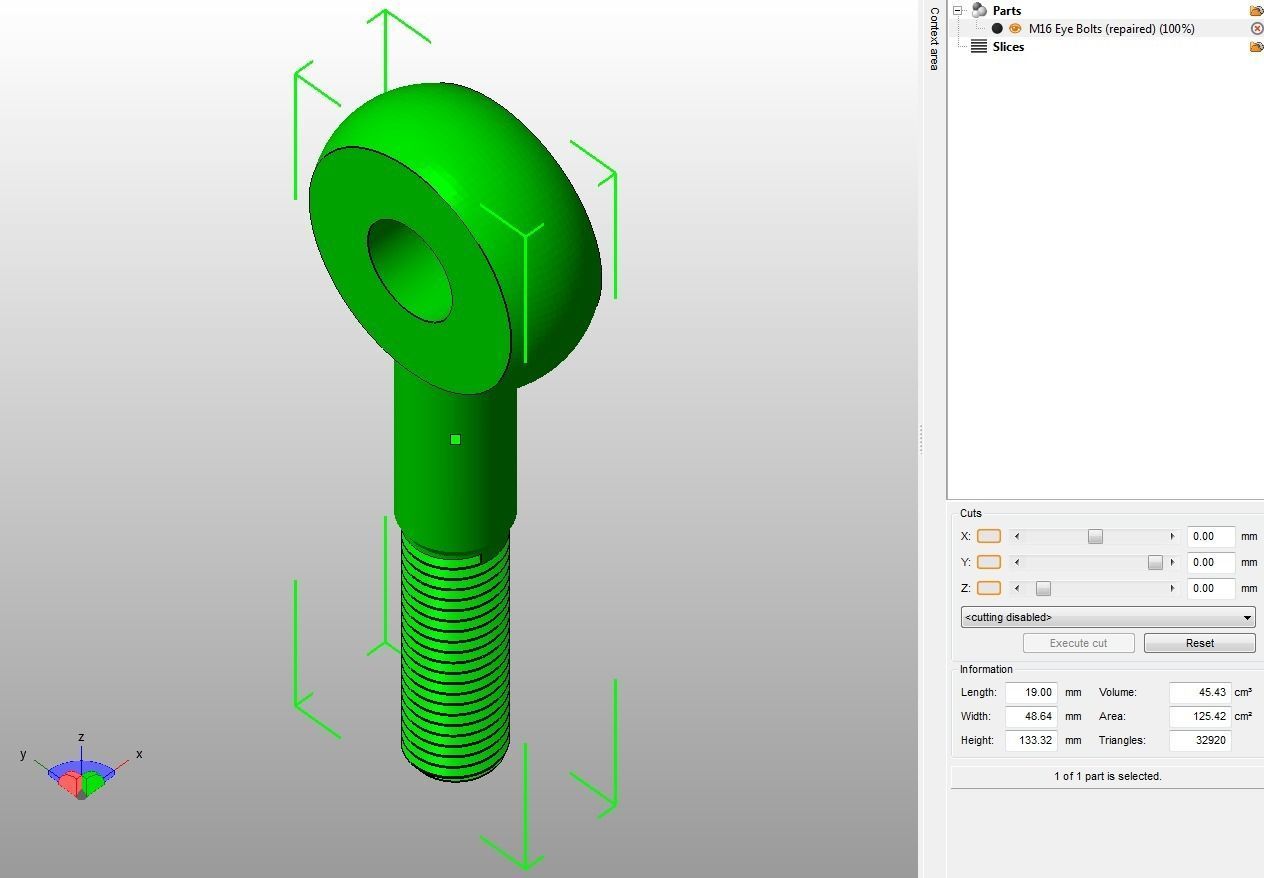Collapse the Parts tree node

(x=957, y=10)
